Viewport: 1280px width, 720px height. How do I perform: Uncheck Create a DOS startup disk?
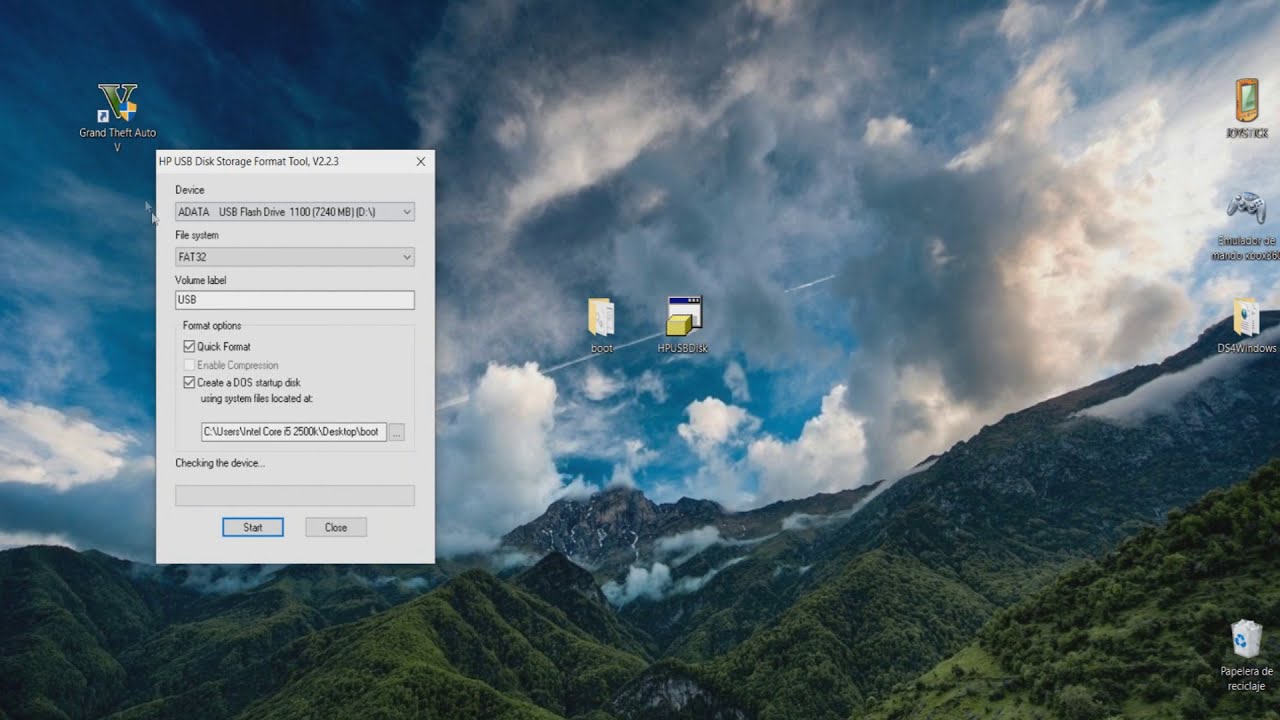click(189, 382)
